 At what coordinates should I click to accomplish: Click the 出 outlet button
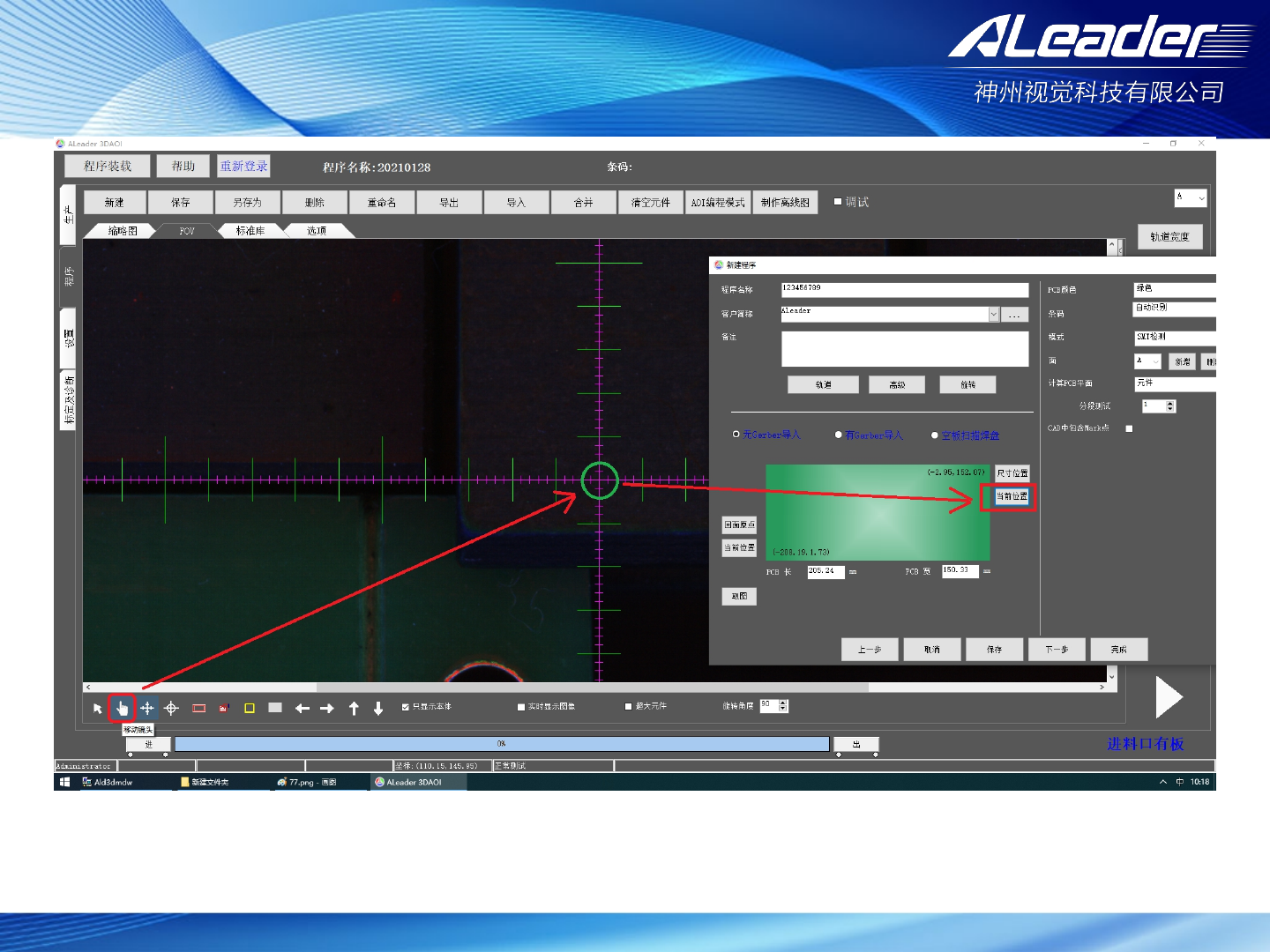856,745
